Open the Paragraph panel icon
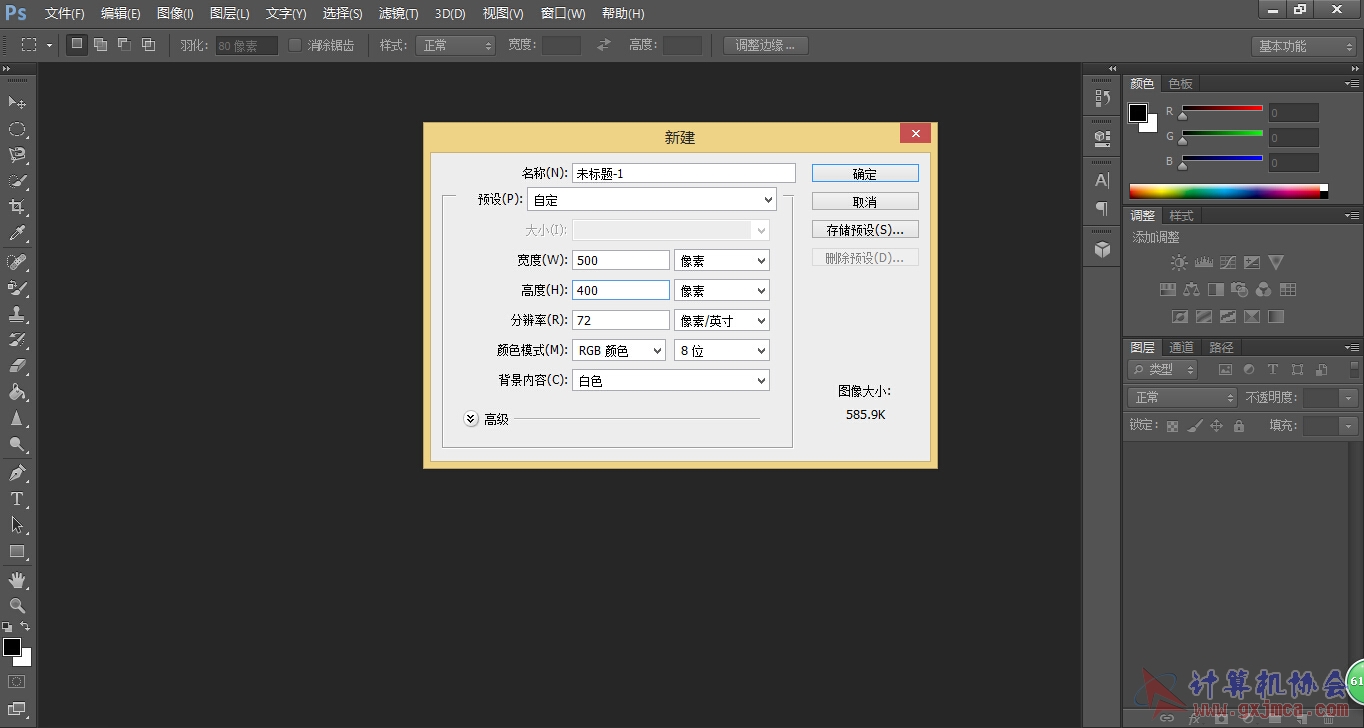 1102,208
